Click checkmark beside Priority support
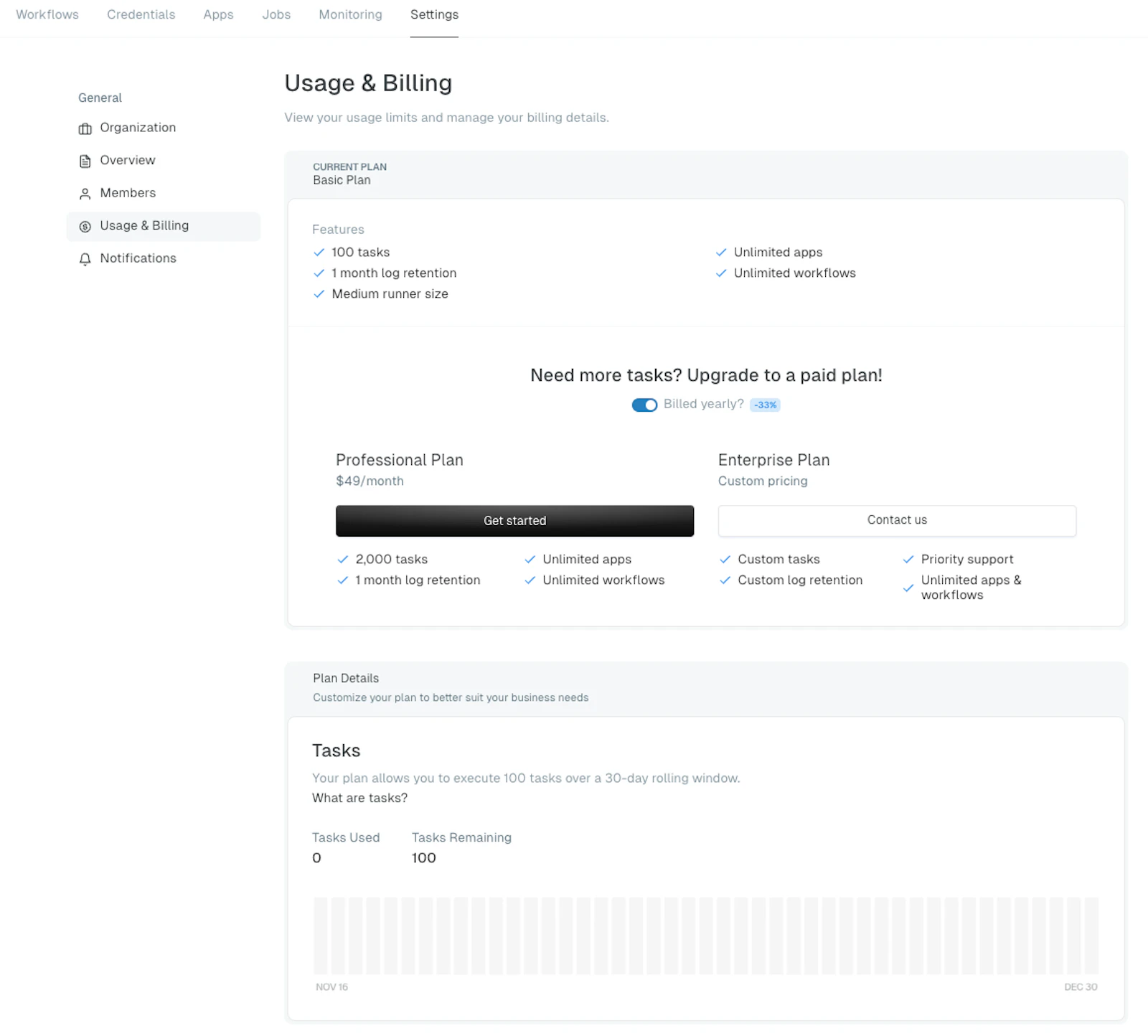Viewport: 1148px width, 1036px height. pyautogui.click(x=908, y=560)
